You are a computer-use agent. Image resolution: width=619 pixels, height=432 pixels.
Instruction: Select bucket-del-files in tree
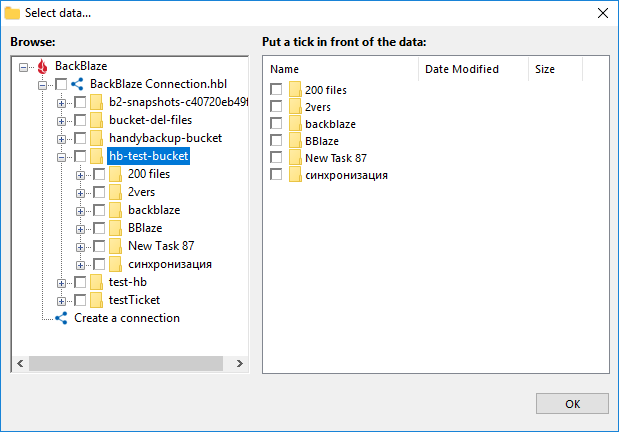click(150, 120)
